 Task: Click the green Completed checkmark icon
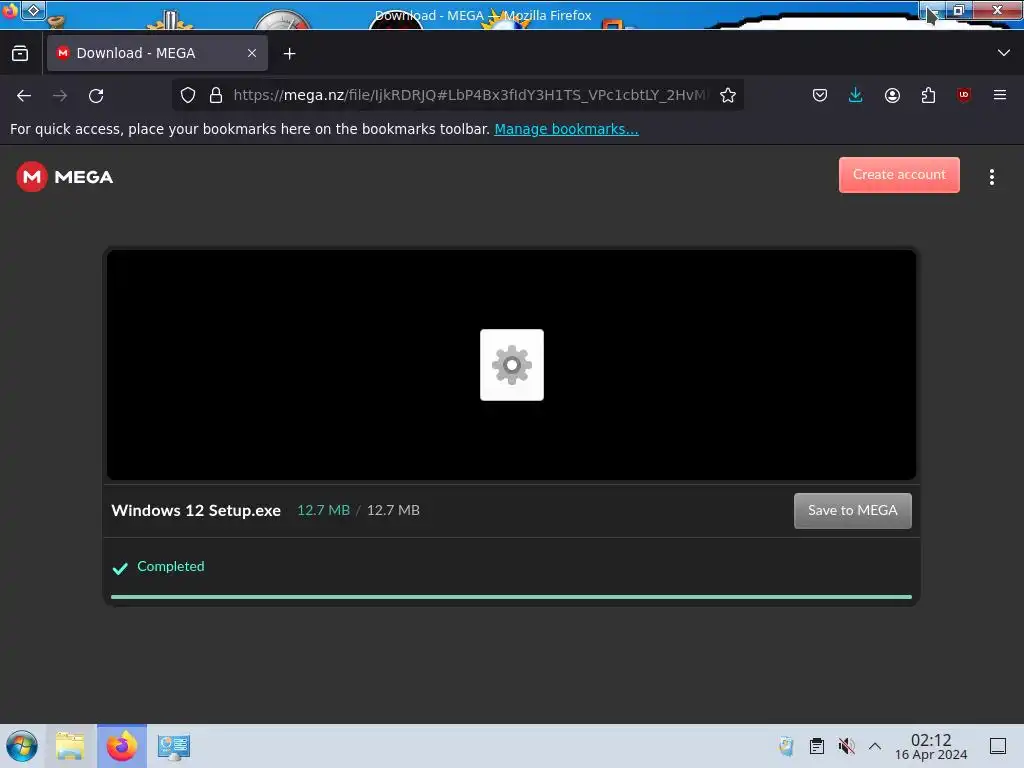point(120,568)
